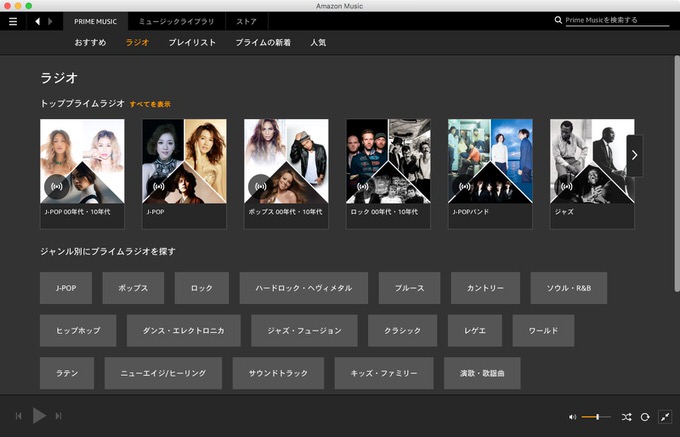Show next radio stations with chevron
This screenshot has width=680, height=437.
click(634, 155)
